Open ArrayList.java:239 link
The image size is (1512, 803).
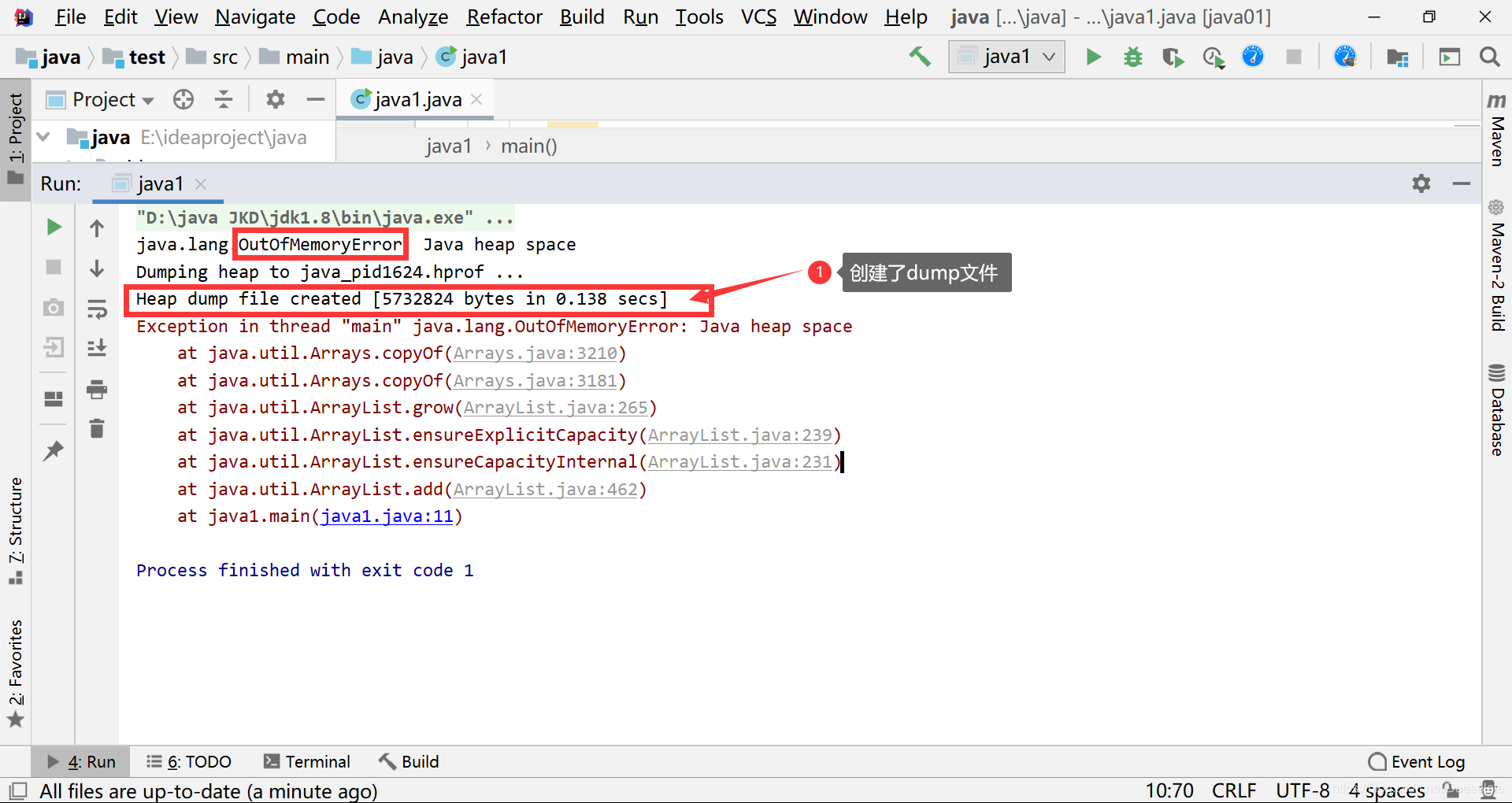[740, 435]
